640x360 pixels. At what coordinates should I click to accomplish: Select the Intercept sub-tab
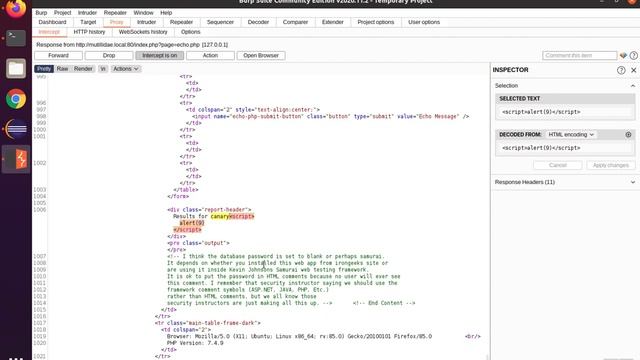point(49,32)
